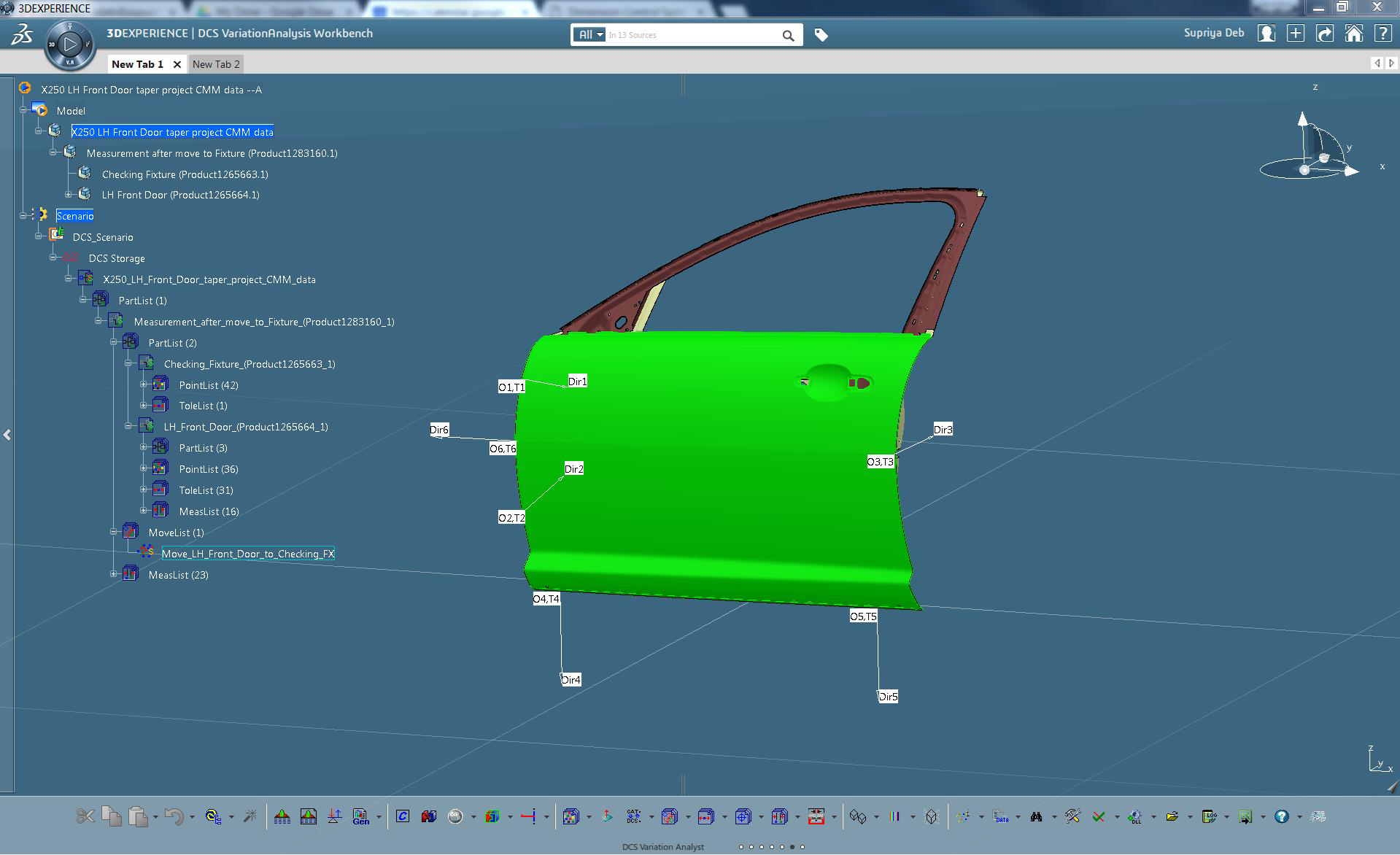Screen dimensions: 1400x855
Task: Open dropdown arrow next to Undo icon
Action: pyautogui.click(x=192, y=817)
